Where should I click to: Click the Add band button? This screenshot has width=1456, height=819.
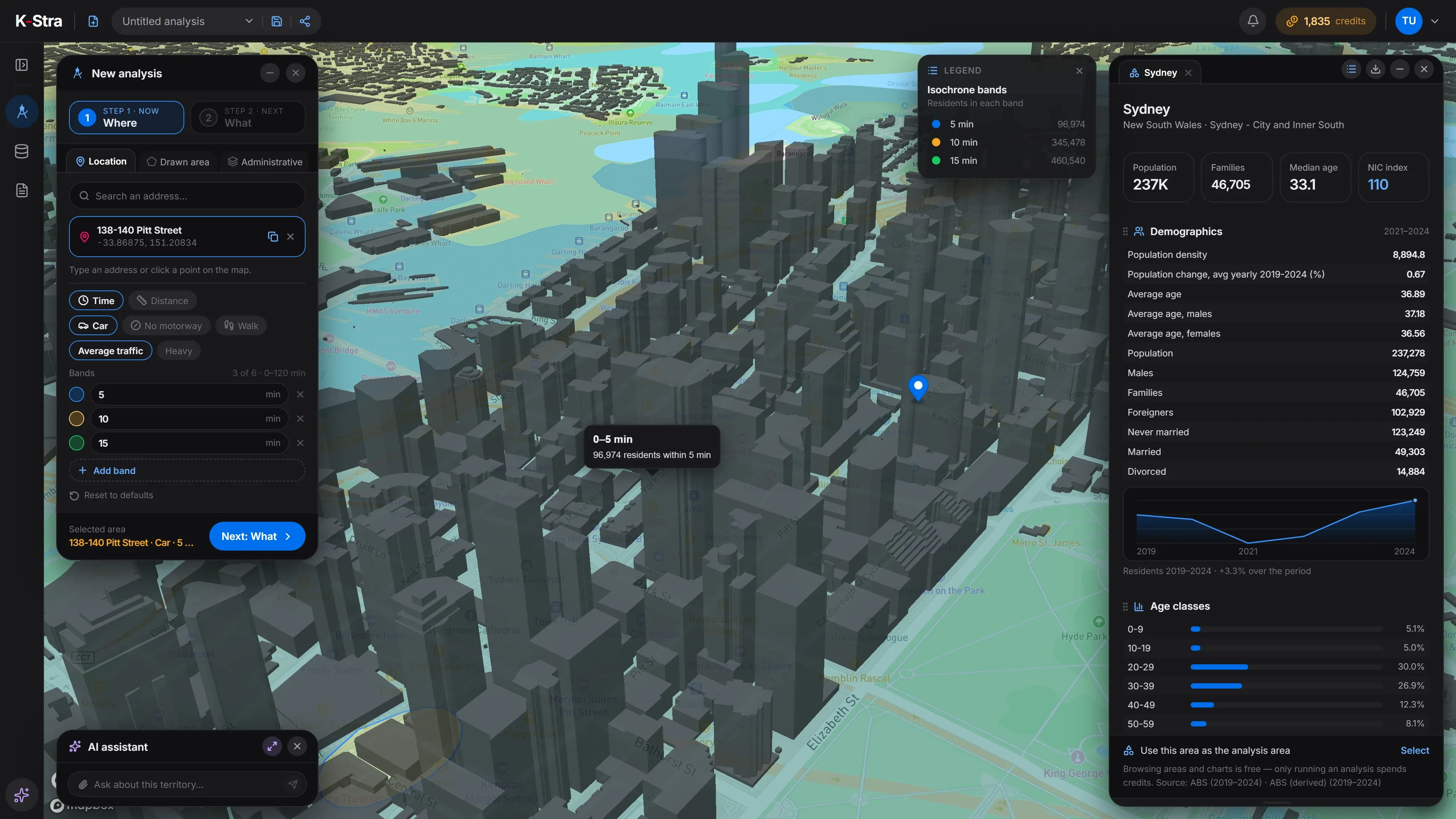point(187,470)
